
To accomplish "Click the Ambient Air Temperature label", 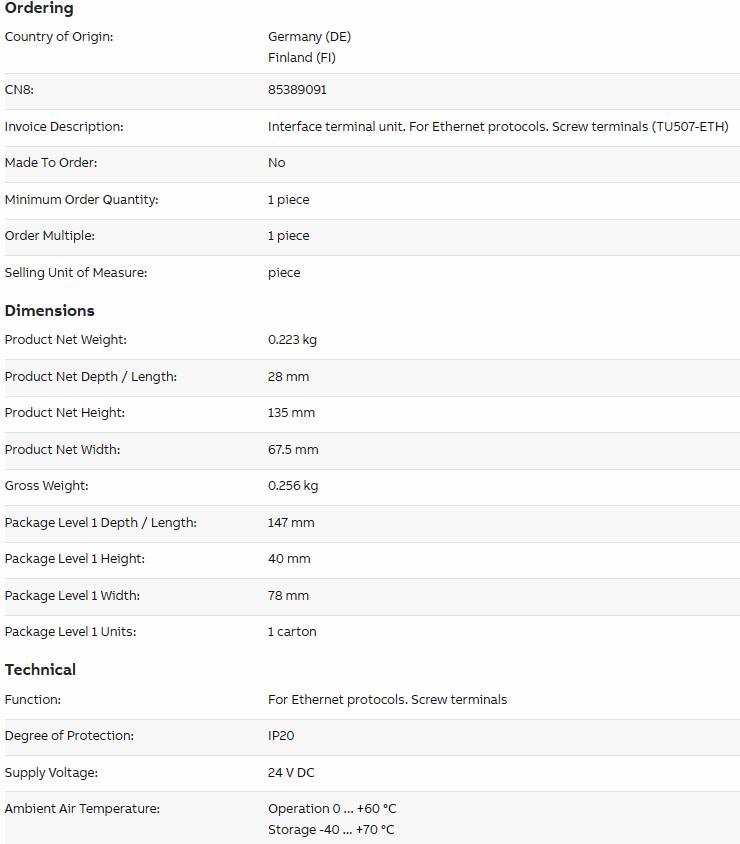I will tap(82, 808).
